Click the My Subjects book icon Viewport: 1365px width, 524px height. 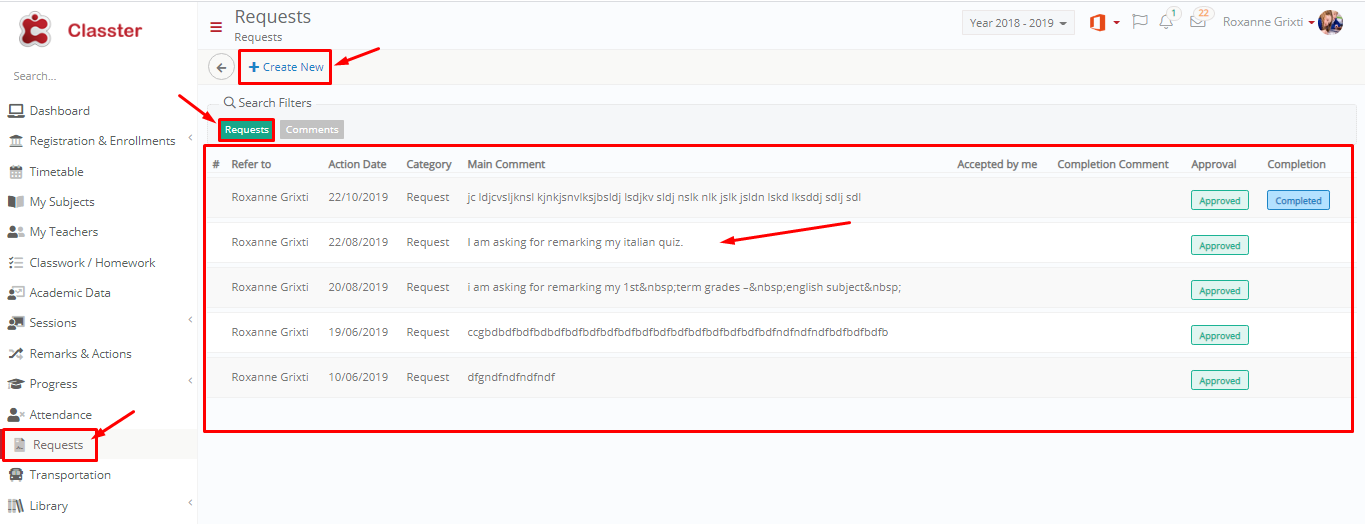pyautogui.click(x=16, y=202)
